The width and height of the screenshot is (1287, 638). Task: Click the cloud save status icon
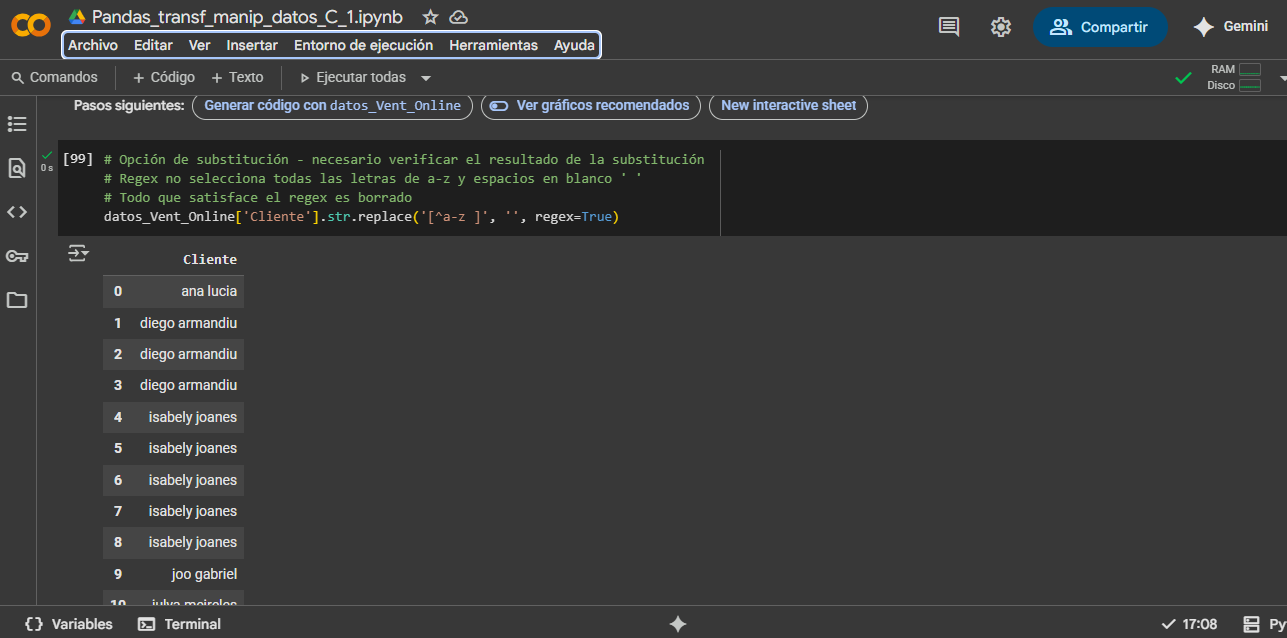coord(458,17)
